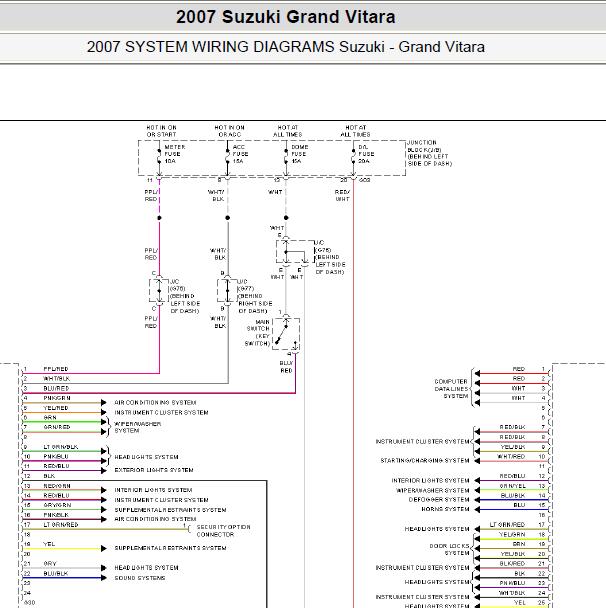Click the "WHT/RED" wire label on right connector
Image resolution: width=606 pixels, height=608 pixels.
pos(511,456)
